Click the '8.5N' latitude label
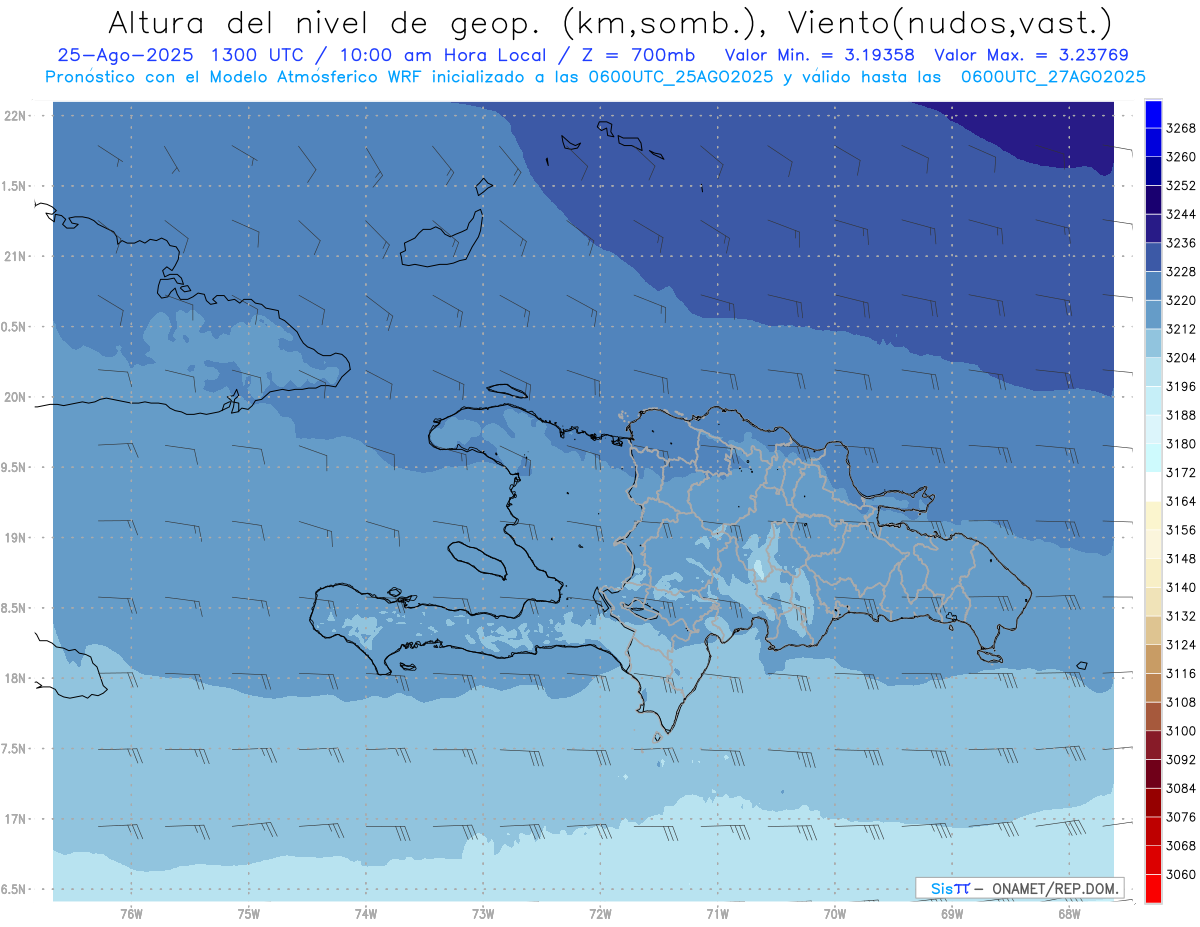 [13, 608]
